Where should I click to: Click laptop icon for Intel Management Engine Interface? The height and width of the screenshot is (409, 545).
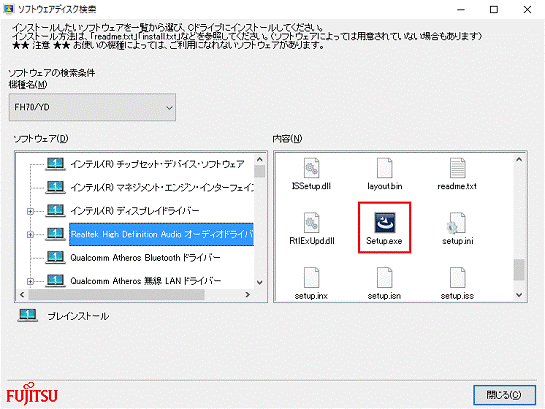pyautogui.click(x=55, y=187)
